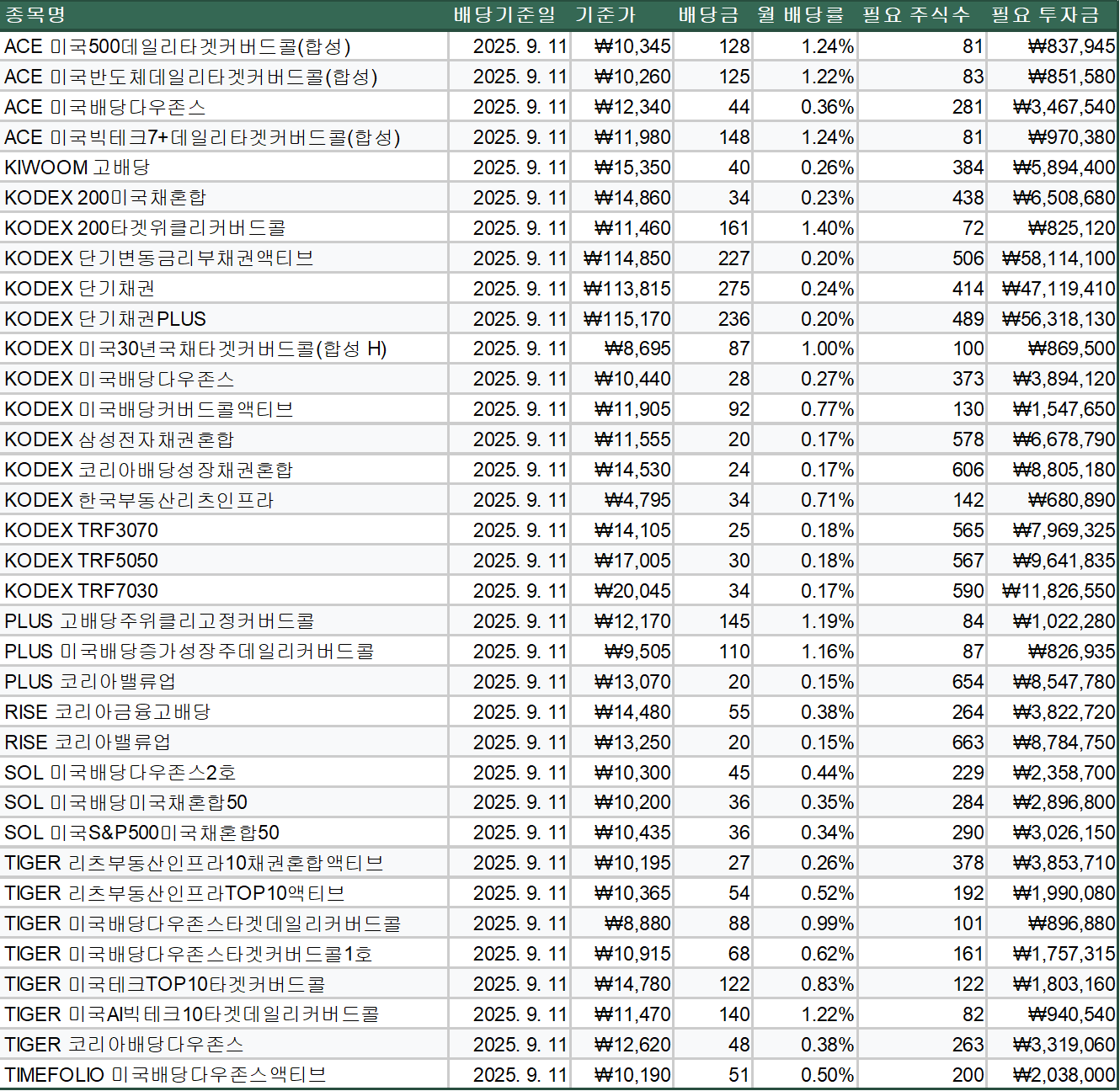
Task: Click the 663 required shares cell
Action: [922, 742]
